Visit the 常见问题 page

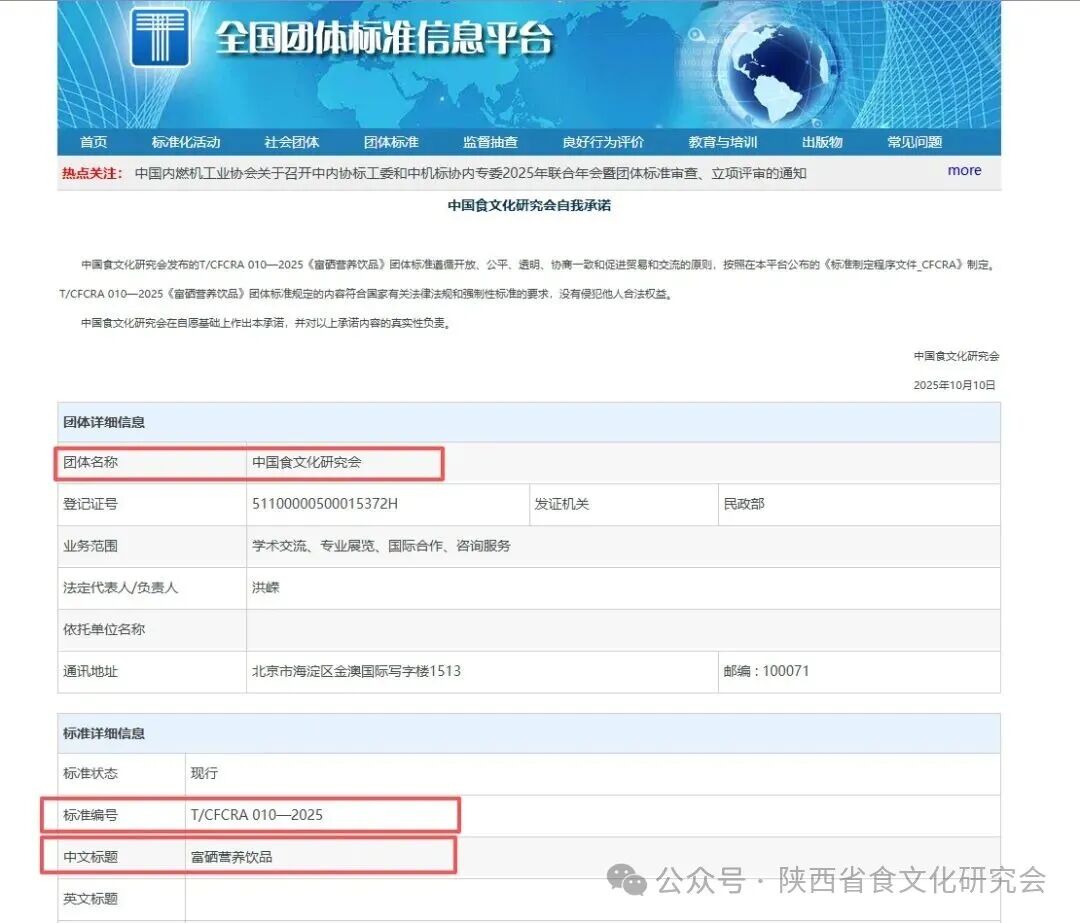click(914, 142)
